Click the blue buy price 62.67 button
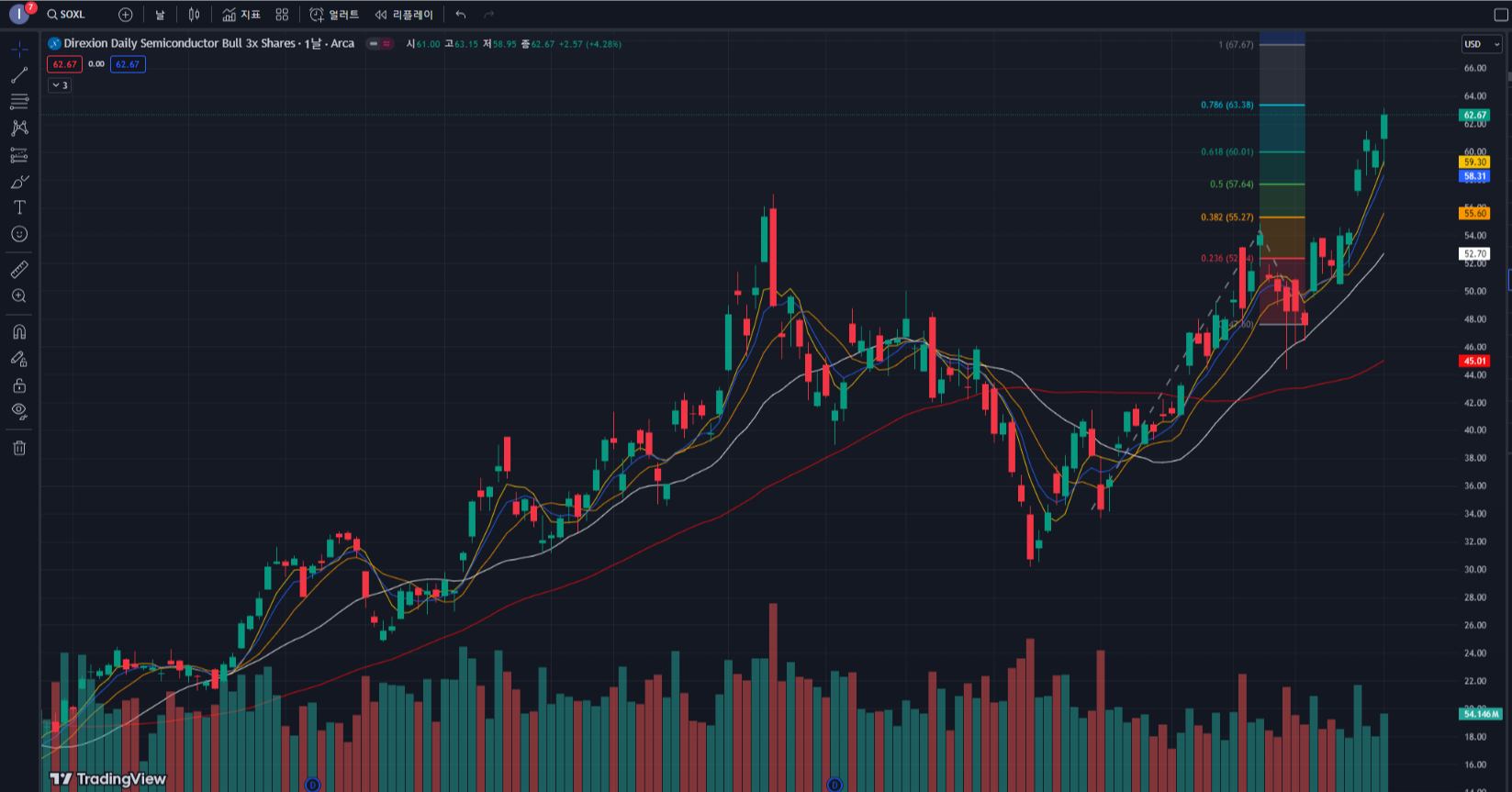 [128, 64]
